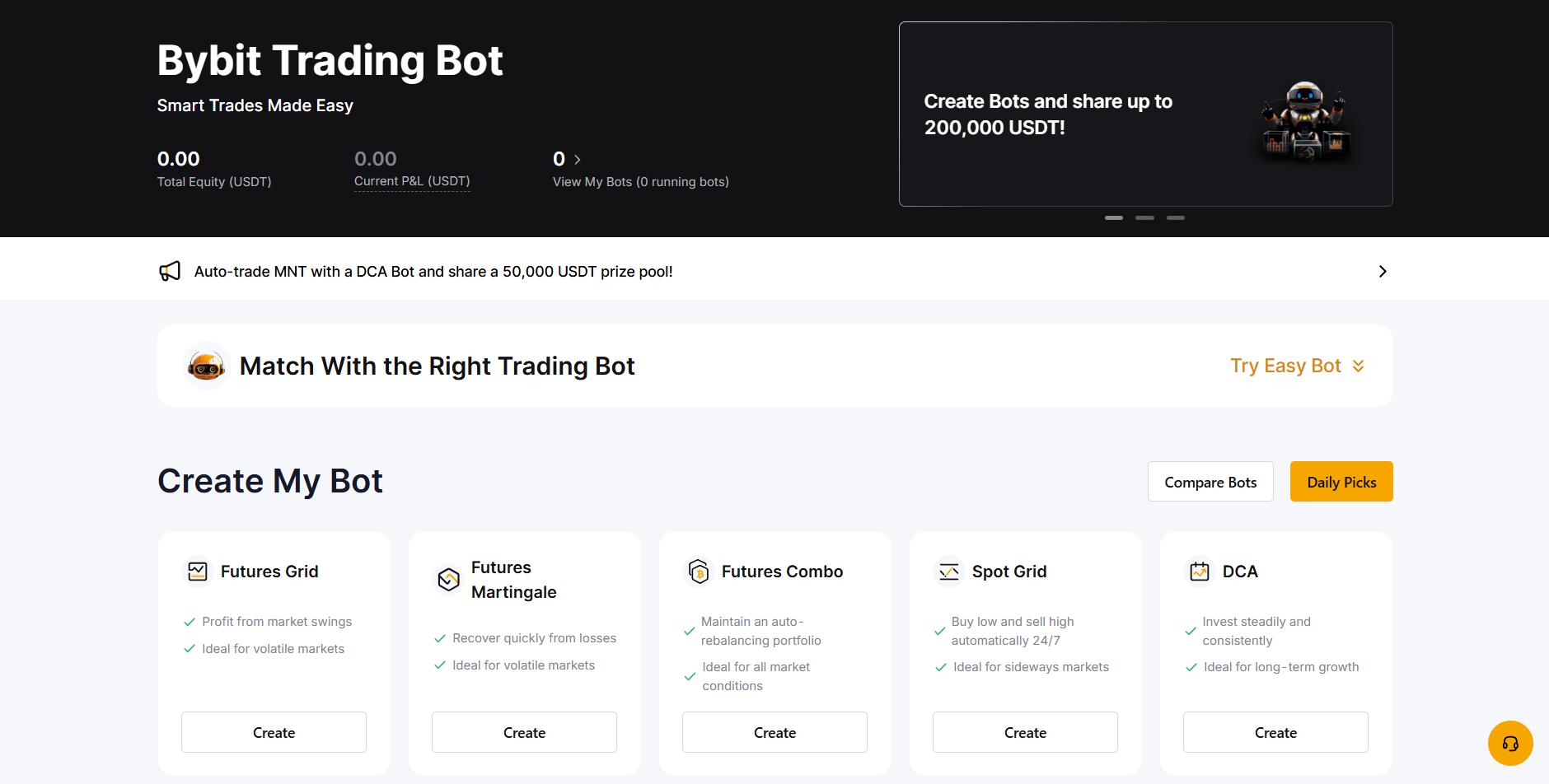Click the Futures Martingale hexagon icon
This screenshot has height=784, width=1549.
pos(448,579)
